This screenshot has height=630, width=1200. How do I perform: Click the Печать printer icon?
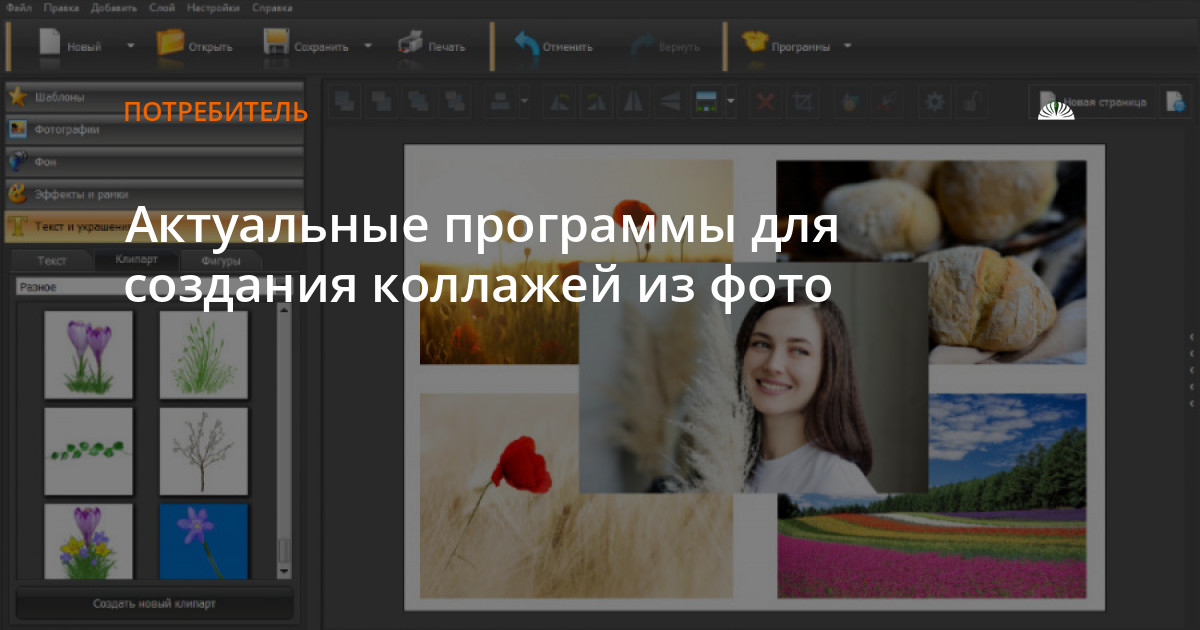(x=410, y=44)
